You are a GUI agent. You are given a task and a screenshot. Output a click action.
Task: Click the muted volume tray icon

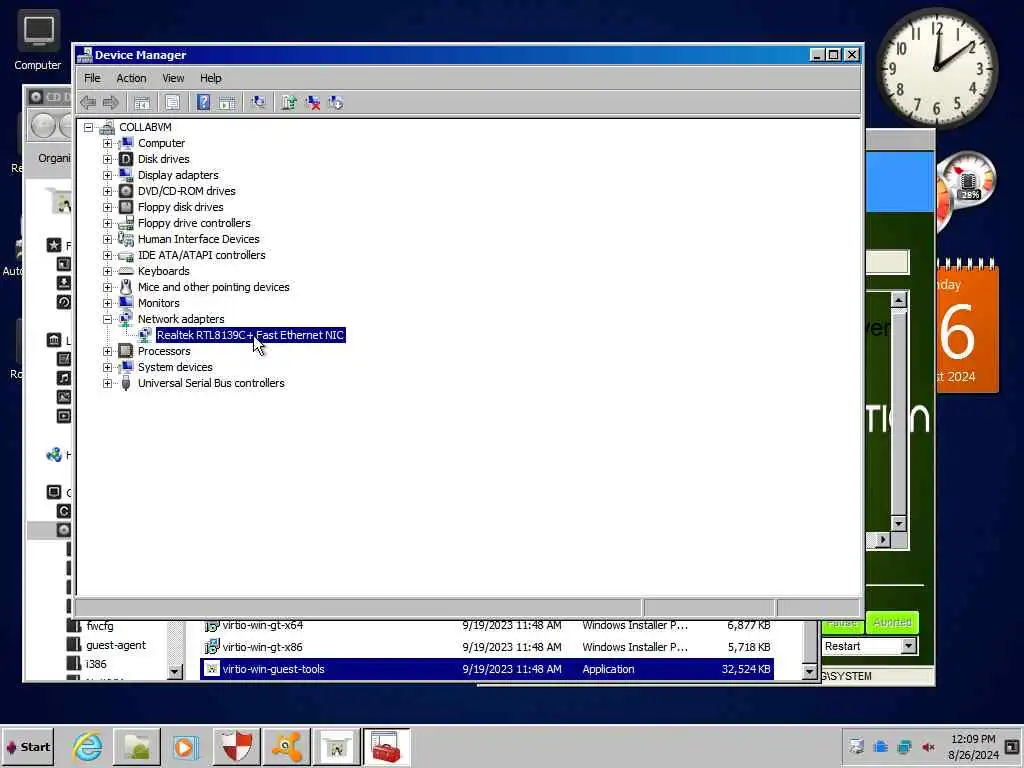click(x=928, y=747)
